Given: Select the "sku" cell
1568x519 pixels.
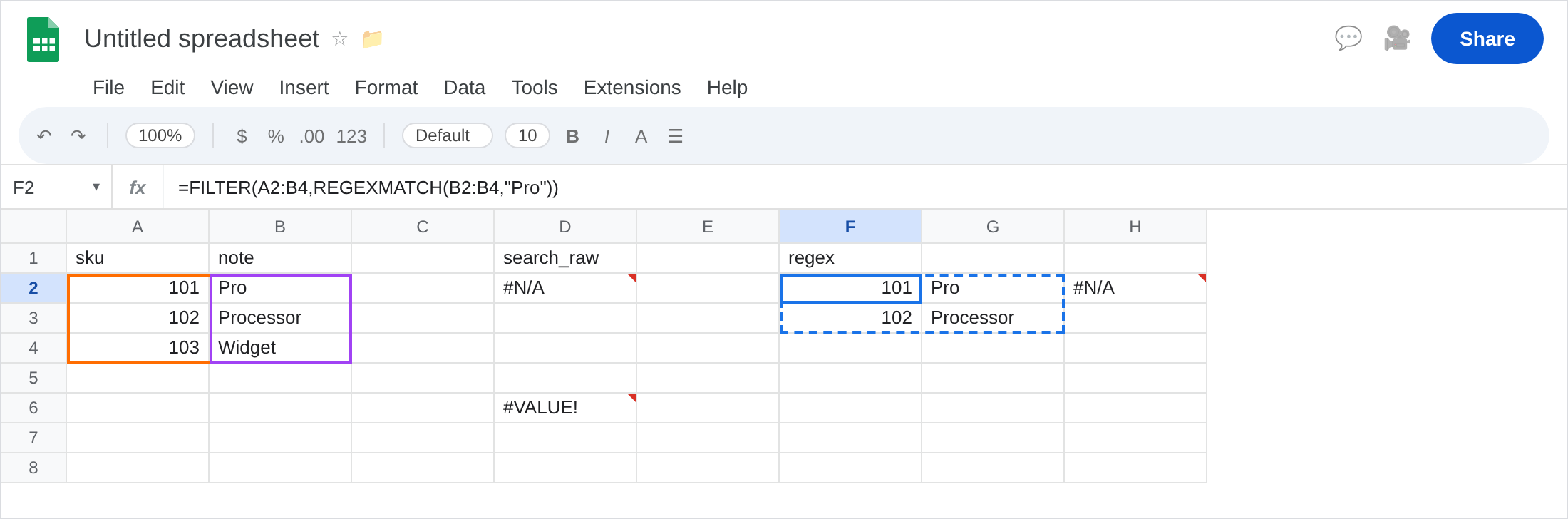Looking at the screenshot, I should click(x=138, y=258).
